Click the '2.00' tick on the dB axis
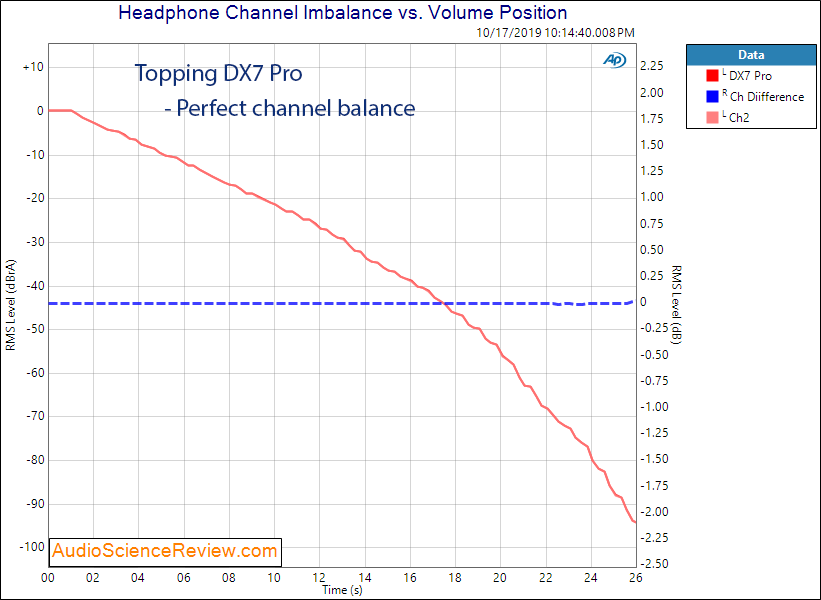The height and width of the screenshot is (600, 821). coord(652,93)
